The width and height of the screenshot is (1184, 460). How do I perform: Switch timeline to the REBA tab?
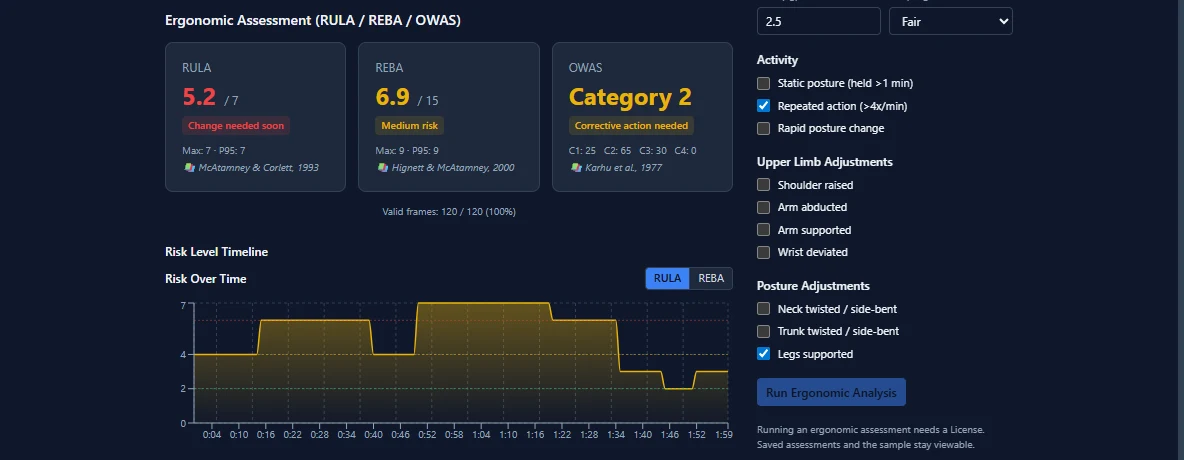711,278
